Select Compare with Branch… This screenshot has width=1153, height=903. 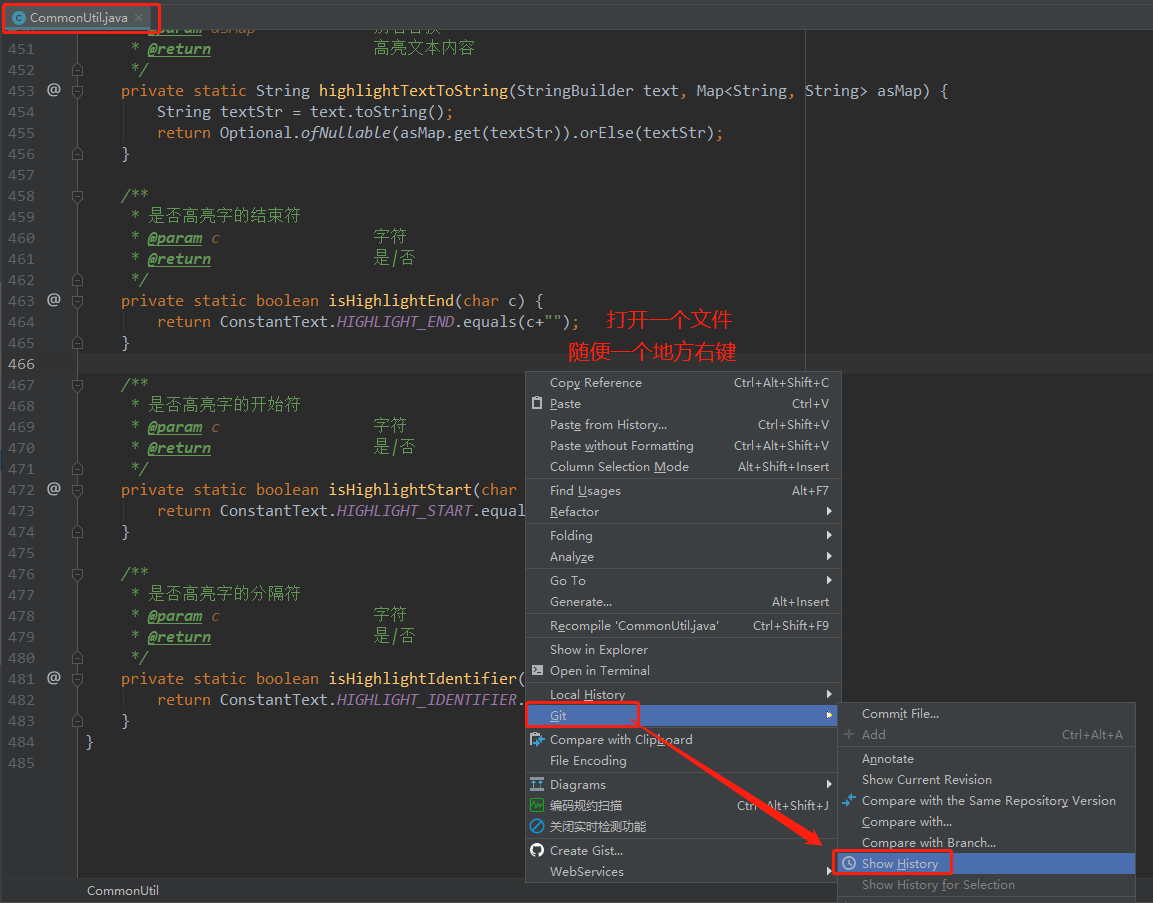point(987,843)
